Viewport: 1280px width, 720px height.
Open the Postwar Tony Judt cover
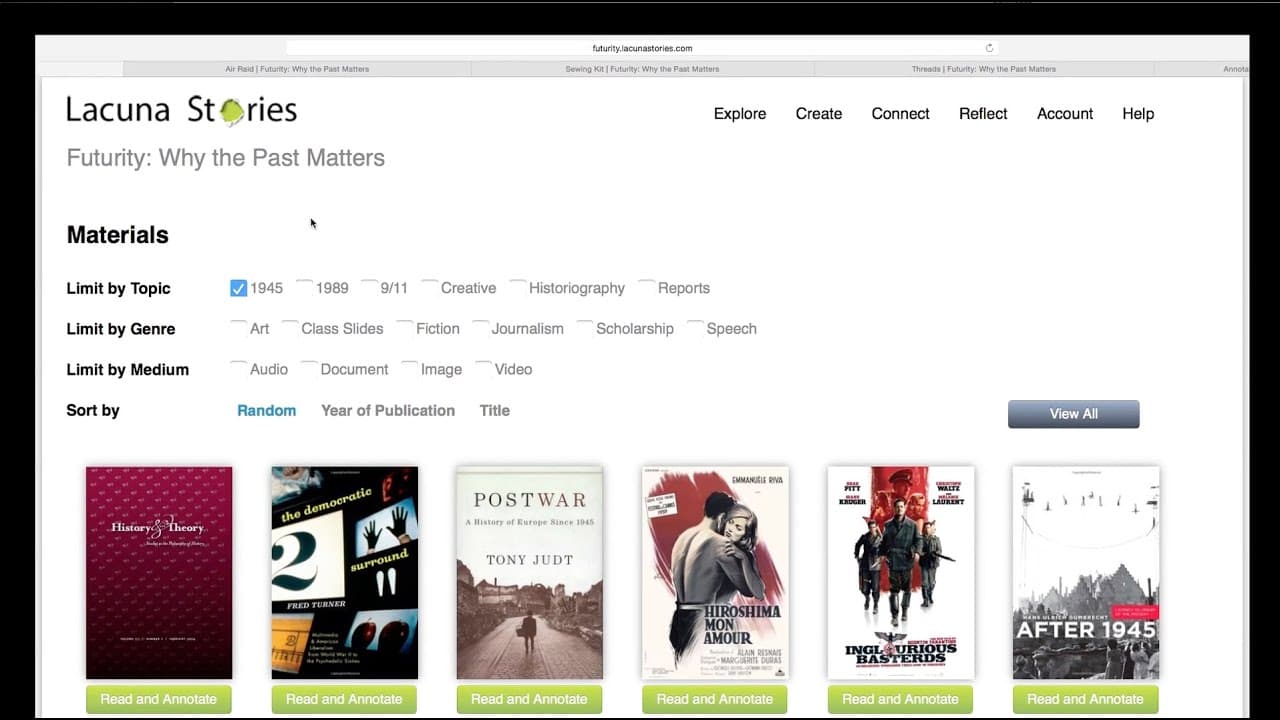point(529,573)
